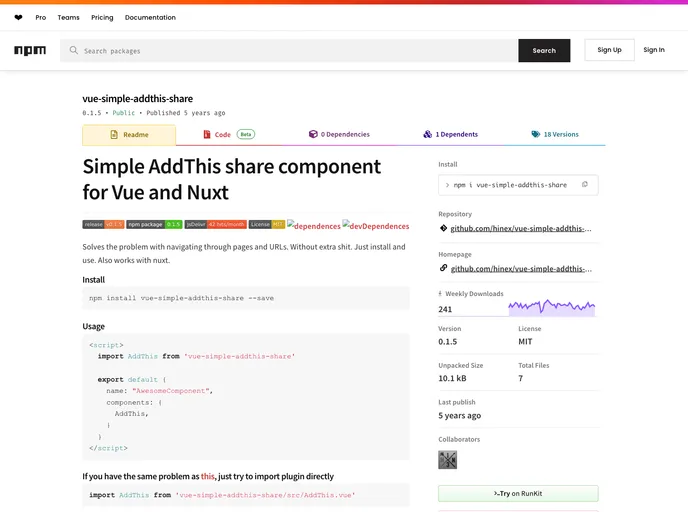Click the release v0.1.5 badge
This screenshot has height=512, width=688.
click(x=104, y=225)
